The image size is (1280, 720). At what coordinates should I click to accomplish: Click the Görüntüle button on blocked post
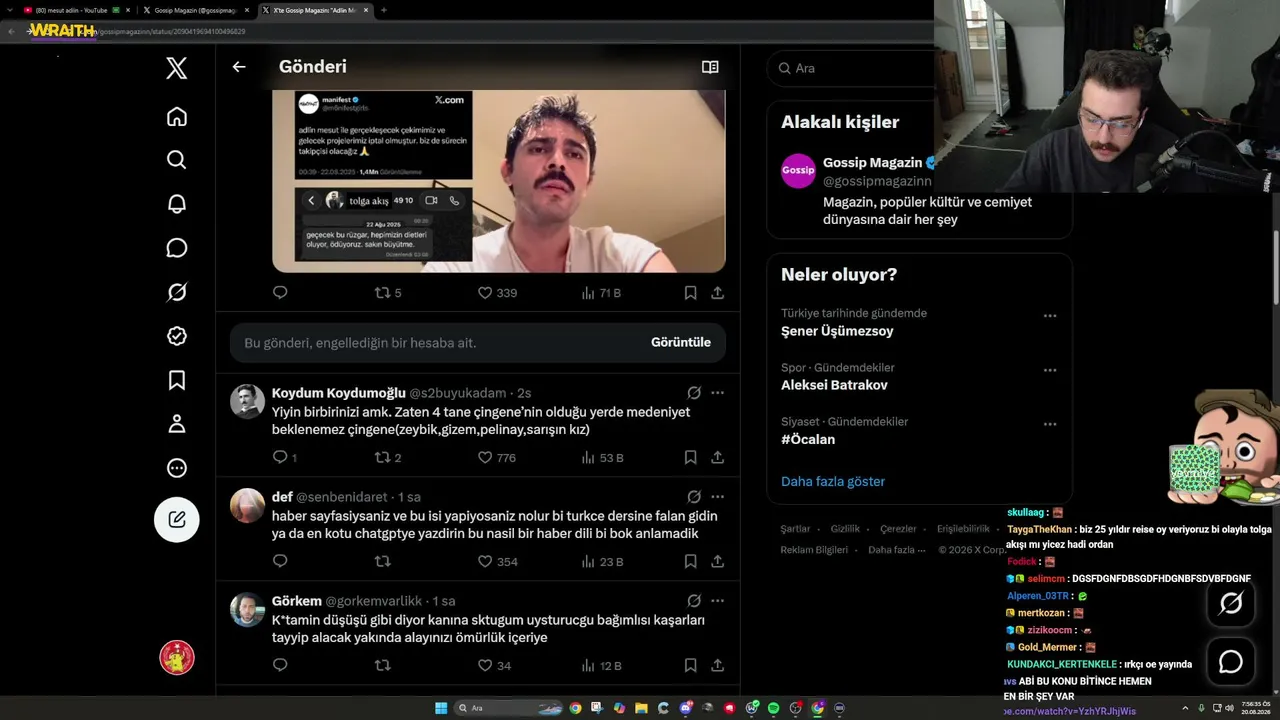(x=681, y=343)
